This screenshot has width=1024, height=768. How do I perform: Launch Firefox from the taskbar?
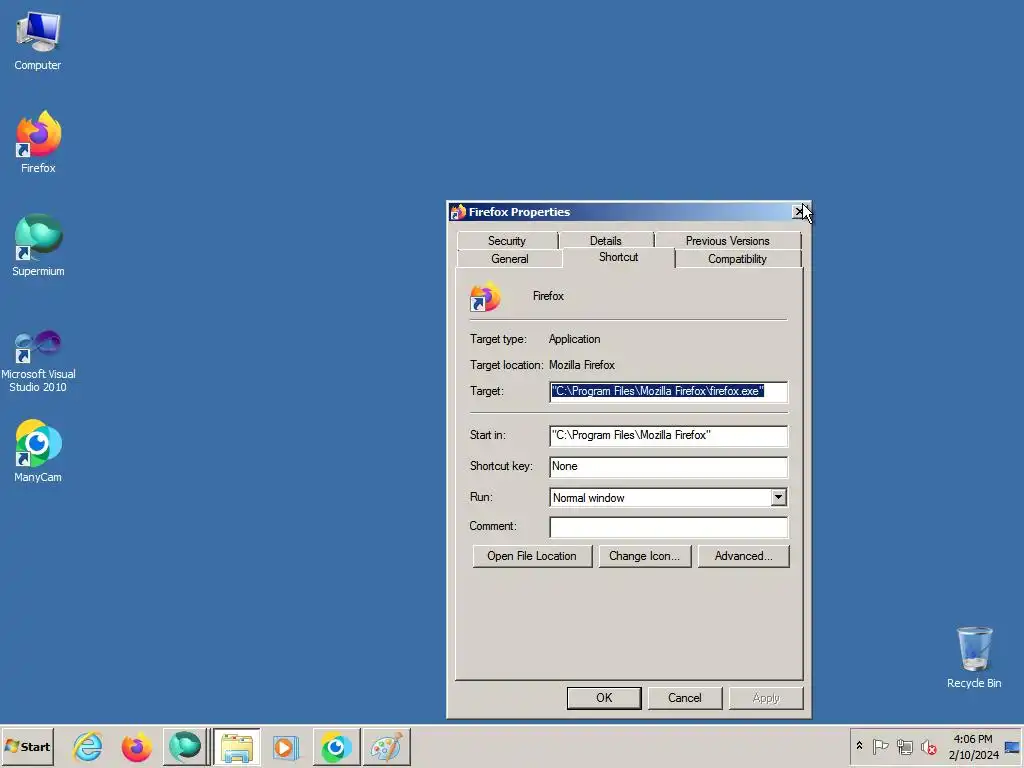(136, 746)
